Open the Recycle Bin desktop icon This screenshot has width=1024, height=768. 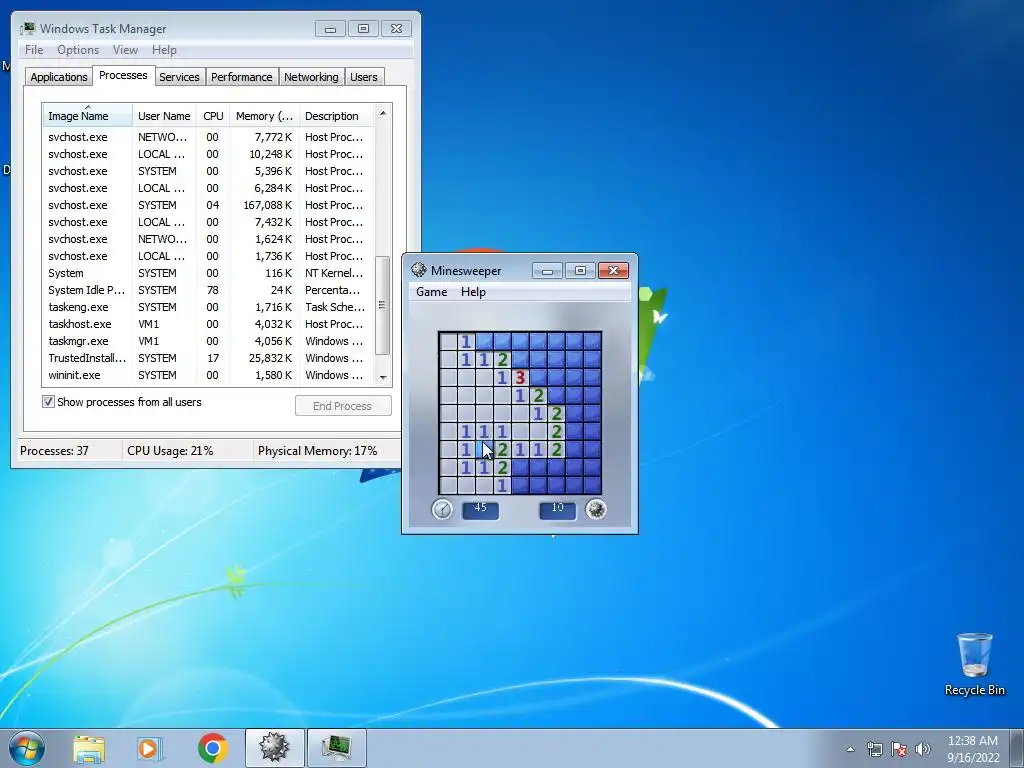click(974, 664)
